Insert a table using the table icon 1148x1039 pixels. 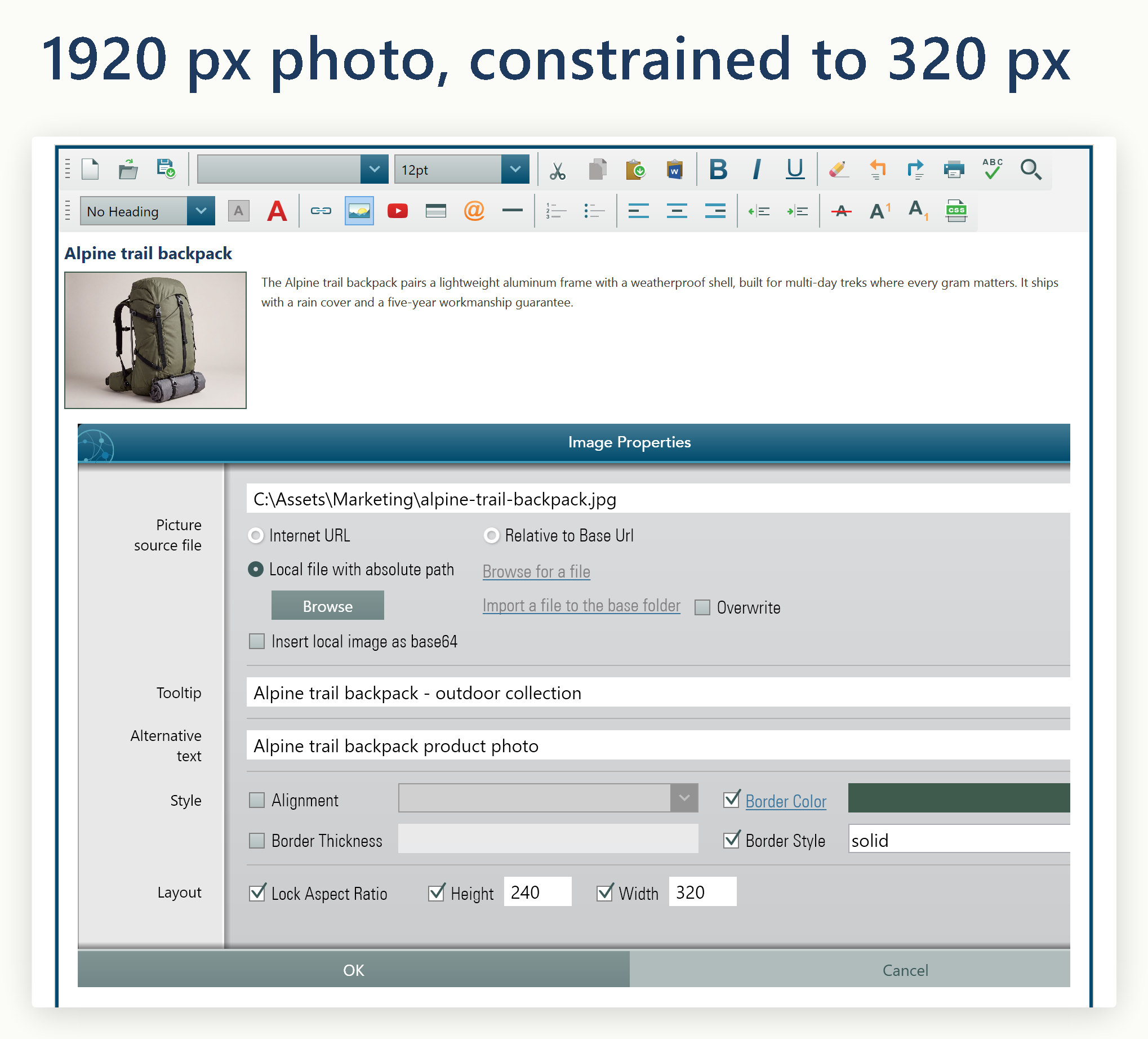[435, 211]
